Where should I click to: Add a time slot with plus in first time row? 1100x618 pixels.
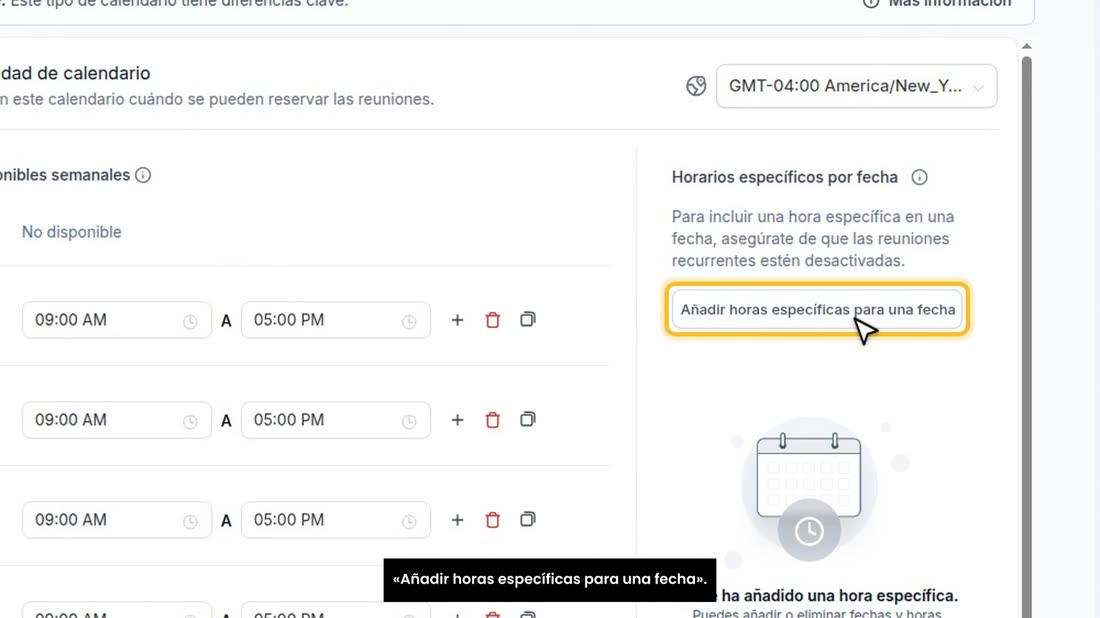click(x=457, y=320)
